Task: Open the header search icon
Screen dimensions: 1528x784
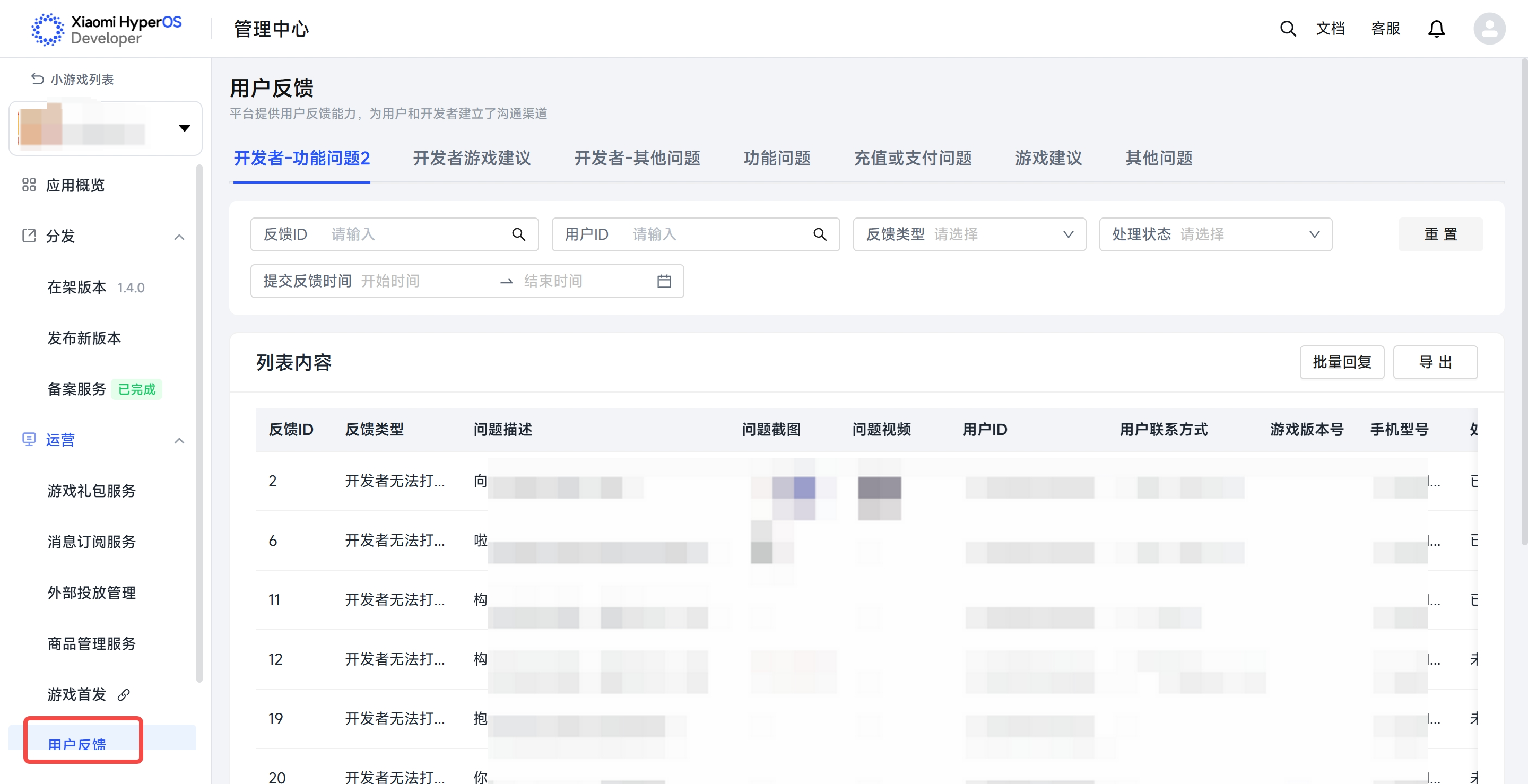Action: (1287, 29)
